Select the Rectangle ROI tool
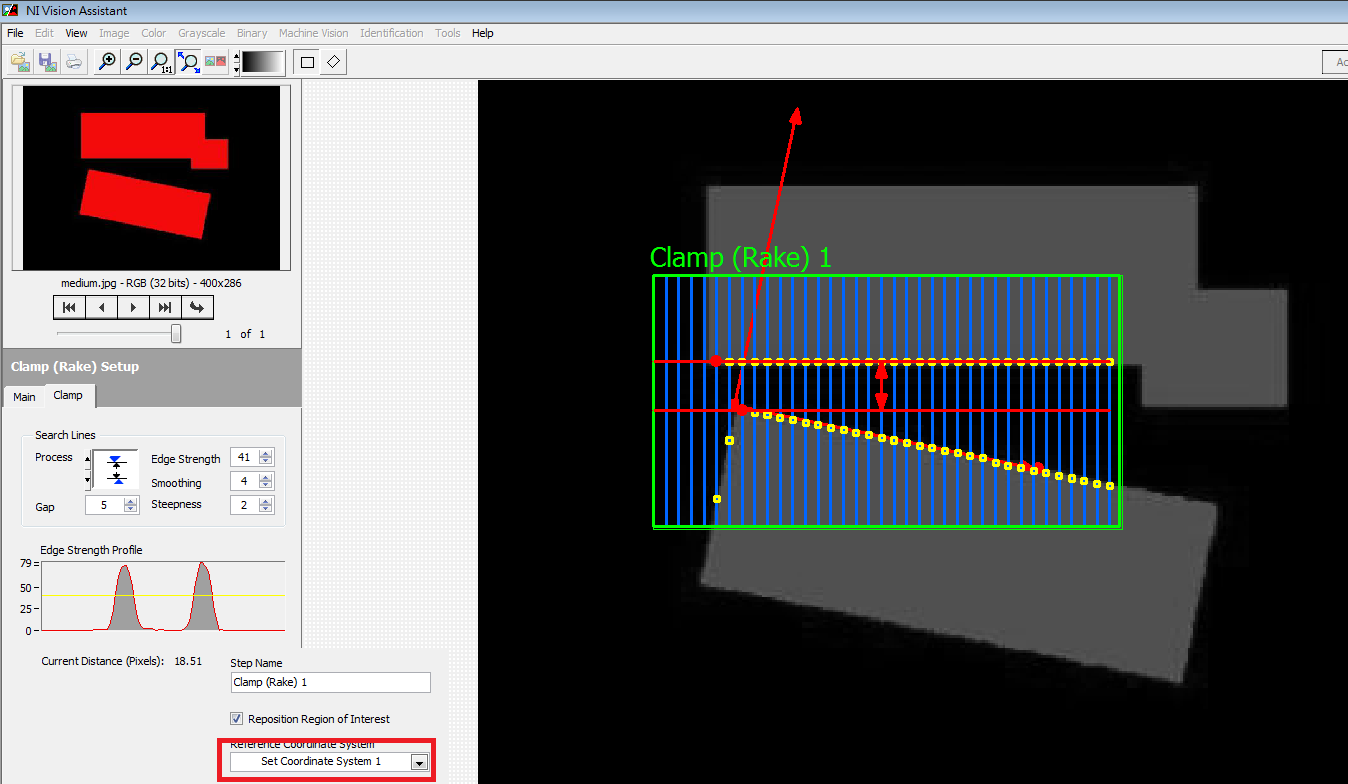 [307, 62]
